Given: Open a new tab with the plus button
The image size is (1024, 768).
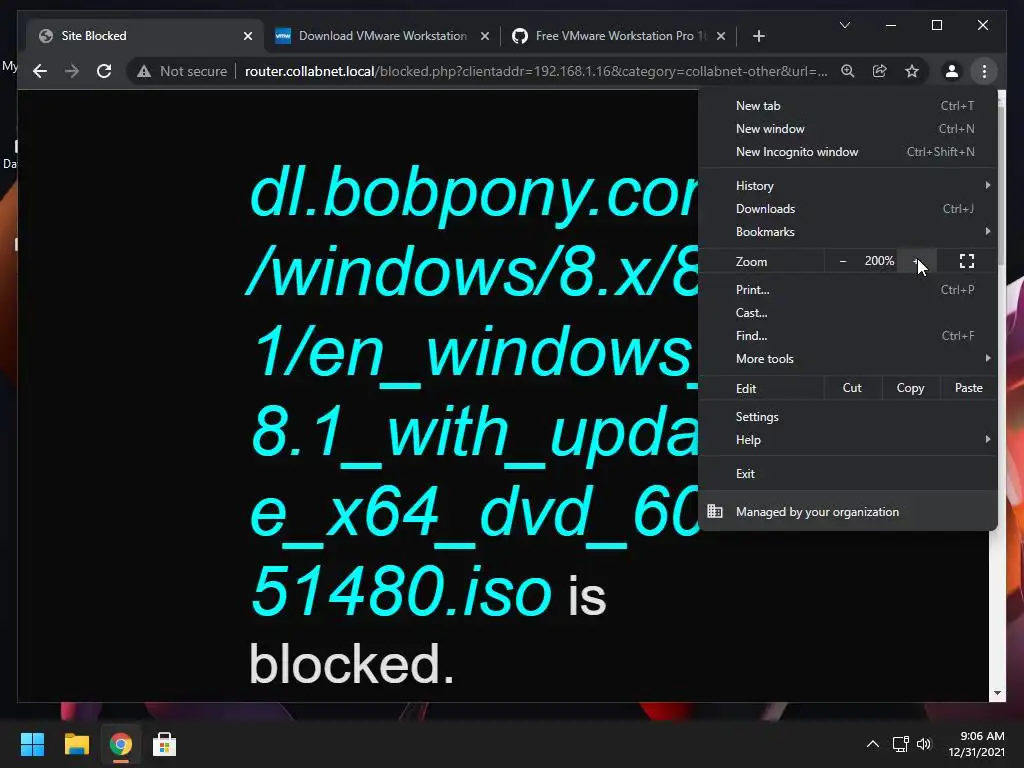Looking at the screenshot, I should coord(758,36).
